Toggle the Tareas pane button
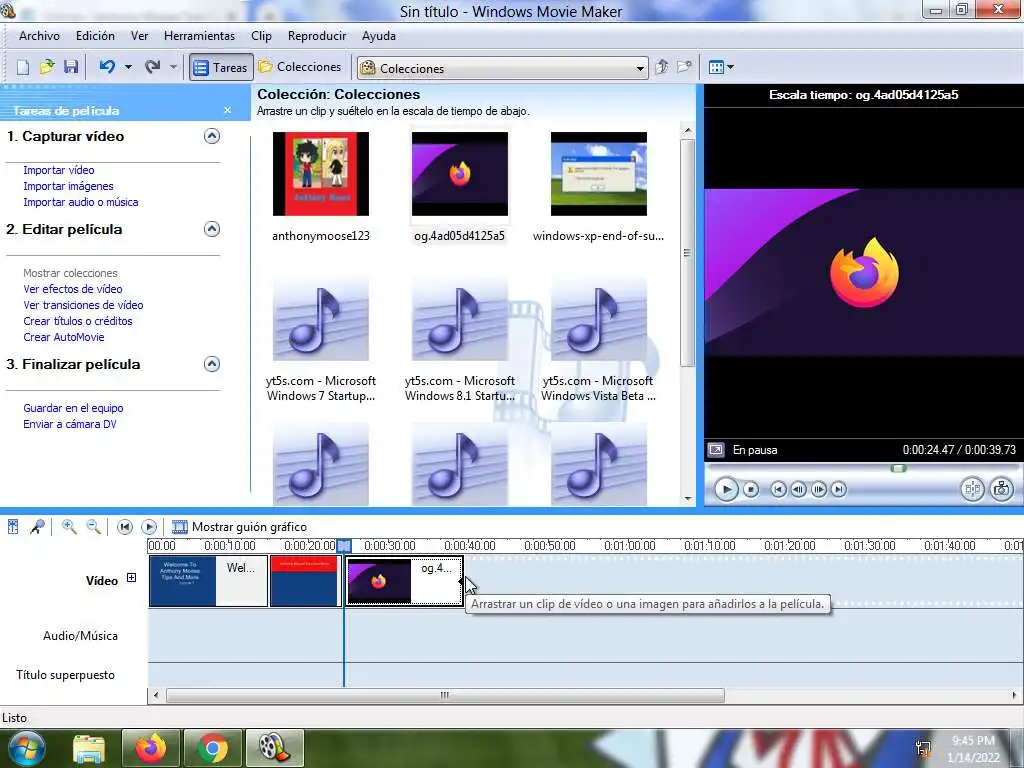 [221, 67]
